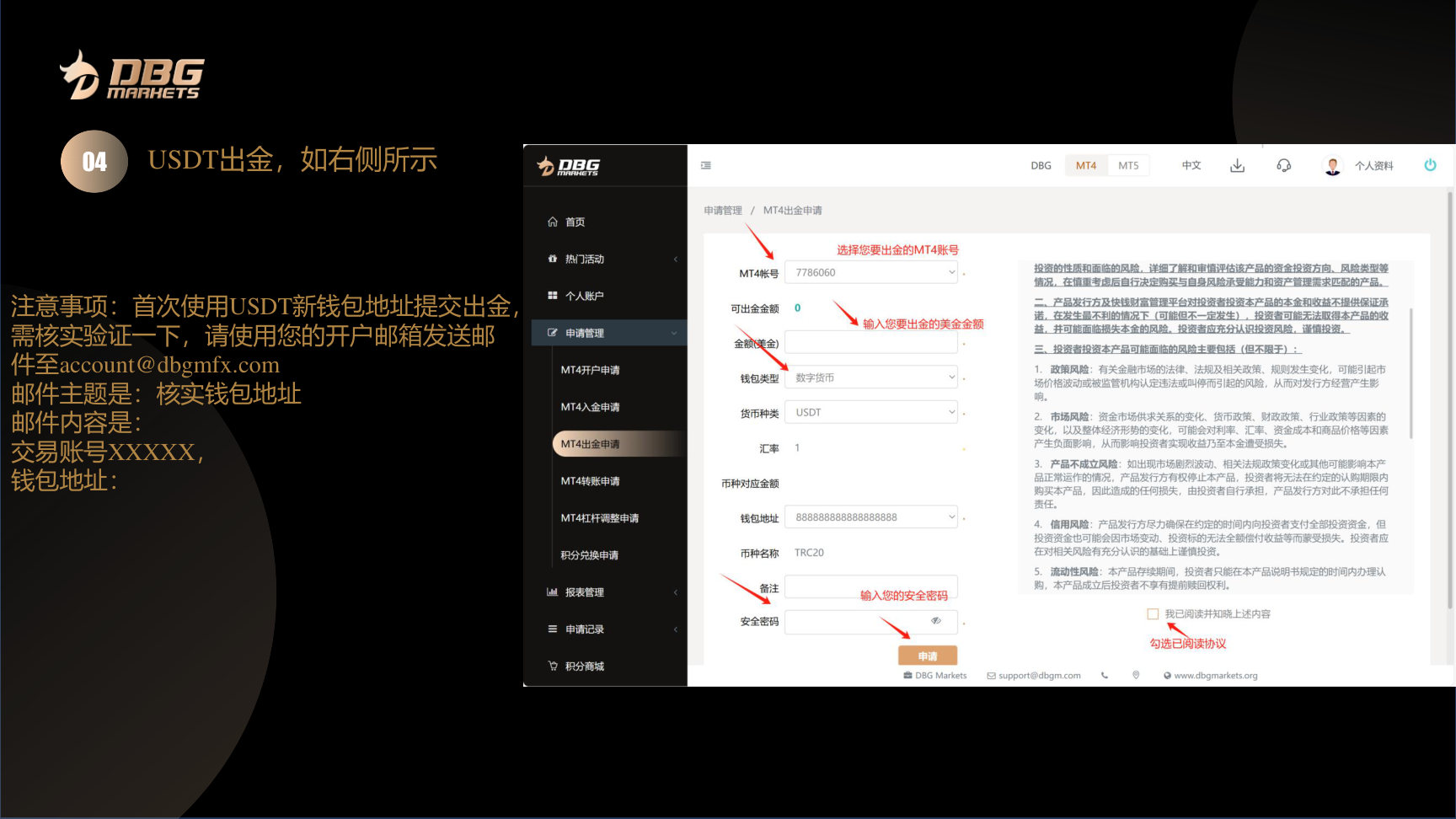Screen dimensions: 1456x819
Task: Click the 申请管理 breadcrumb link
Action: pyautogui.click(x=723, y=211)
